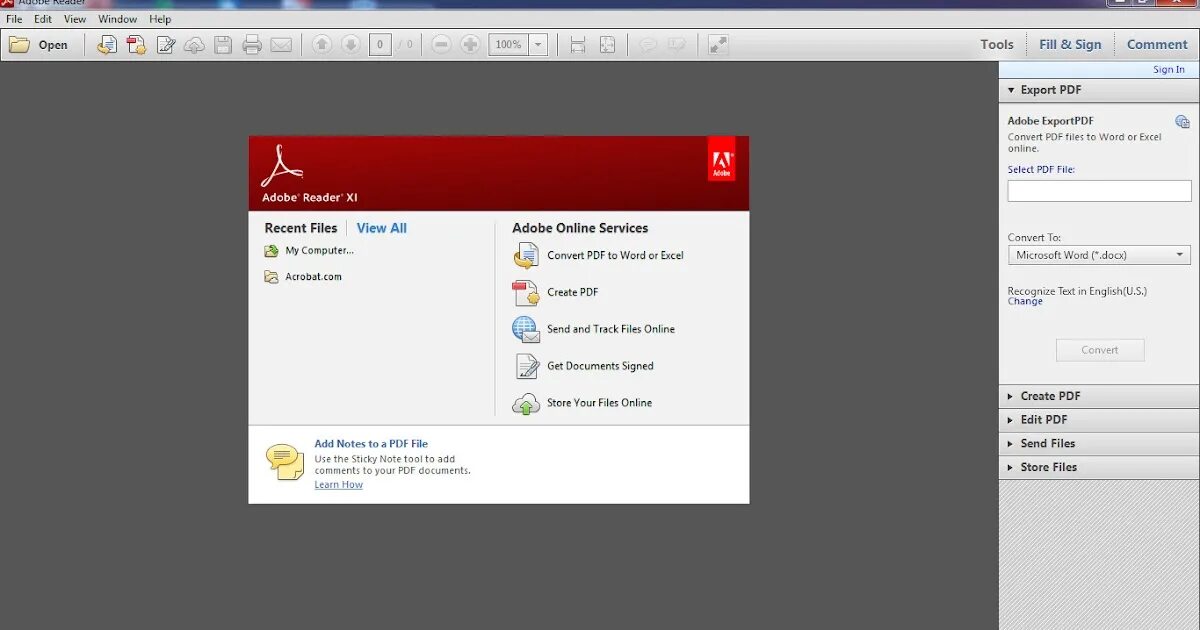
Task: Click Send and Track Files Online
Action: (x=611, y=329)
